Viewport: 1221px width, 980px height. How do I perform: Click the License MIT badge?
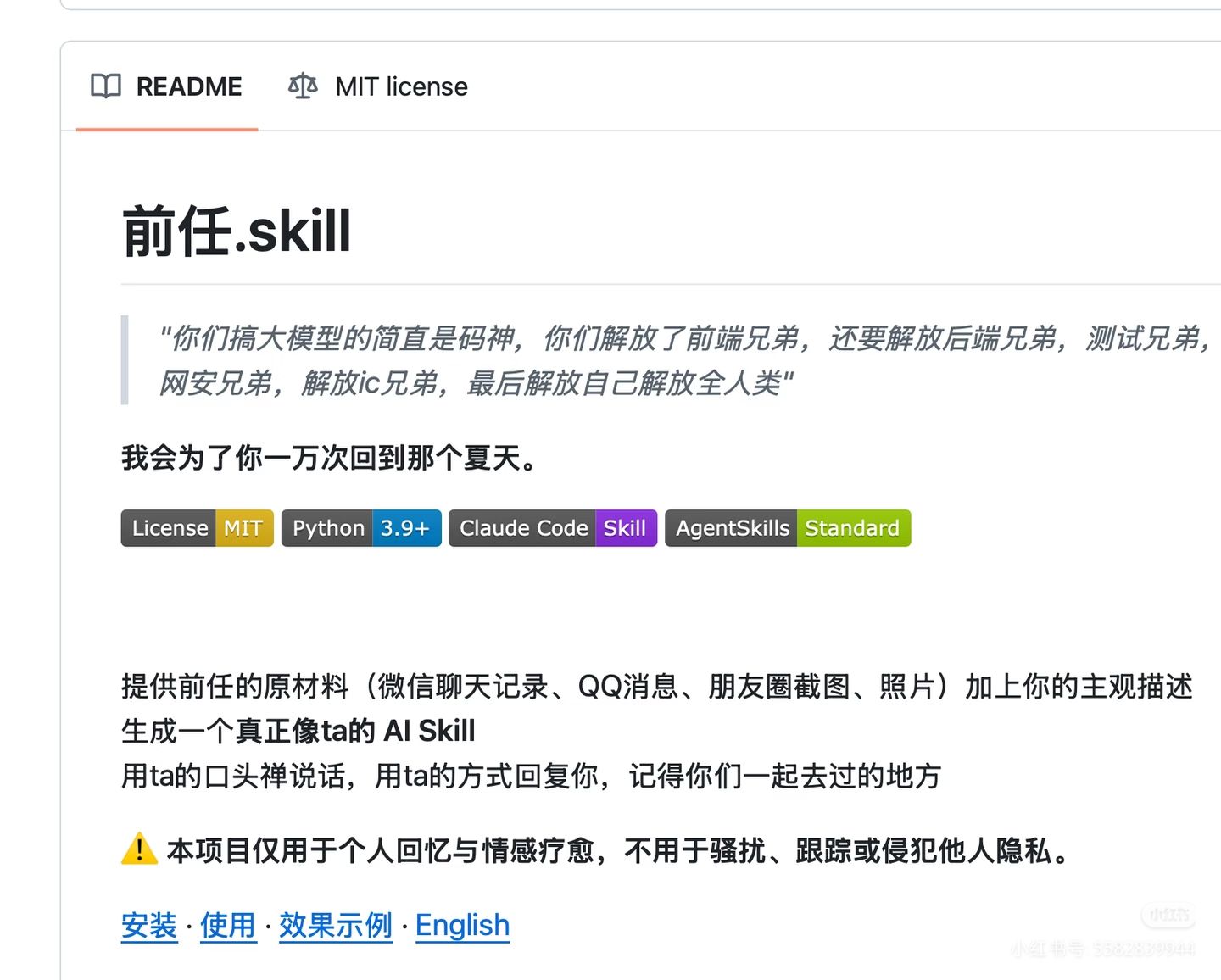click(x=197, y=528)
